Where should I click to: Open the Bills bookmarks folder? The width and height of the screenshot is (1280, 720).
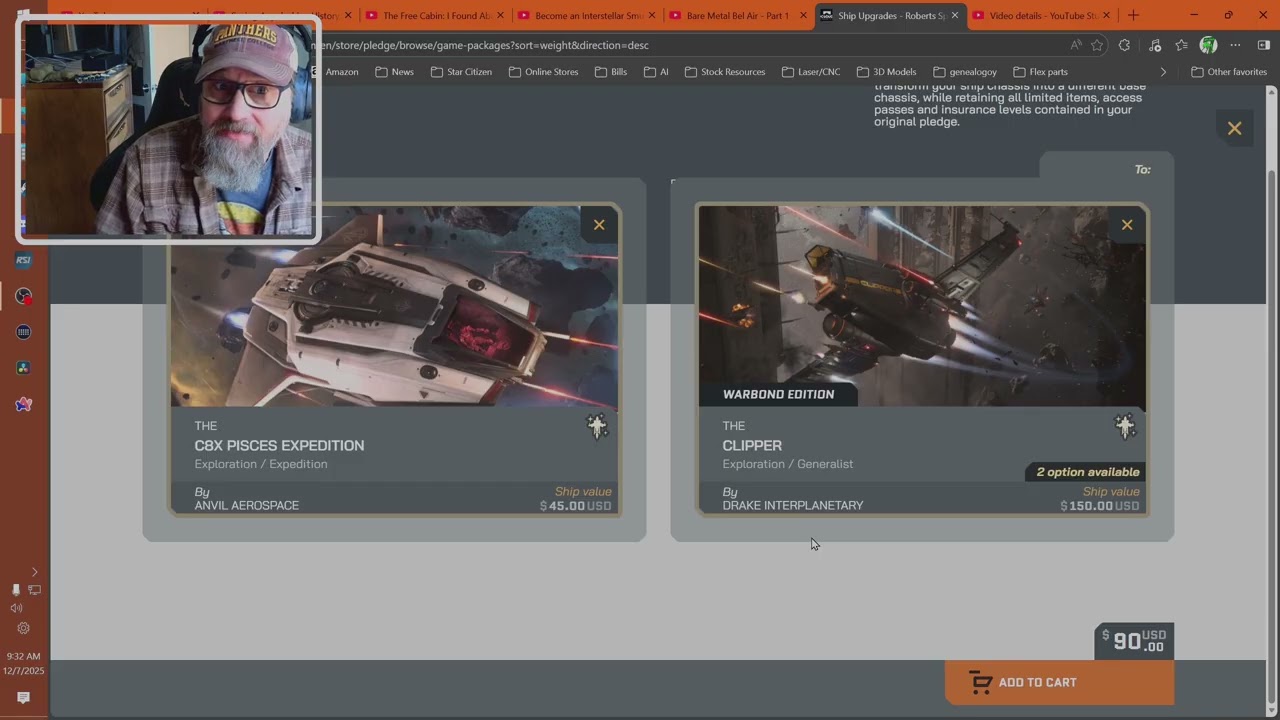tap(611, 72)
